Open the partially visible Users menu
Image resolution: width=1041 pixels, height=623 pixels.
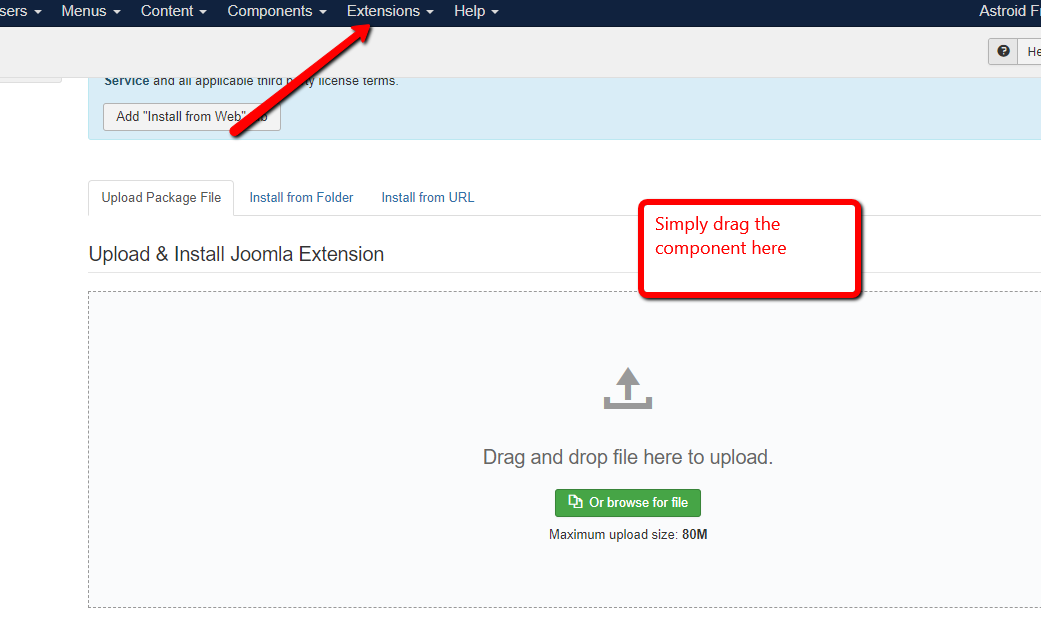pos(20,11)
